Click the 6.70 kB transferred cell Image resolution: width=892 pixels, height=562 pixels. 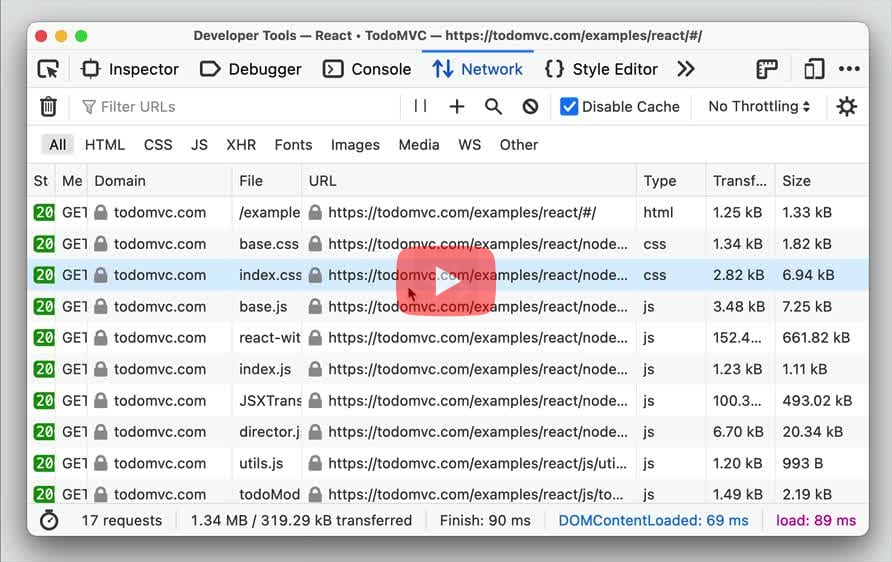(738, 432)
